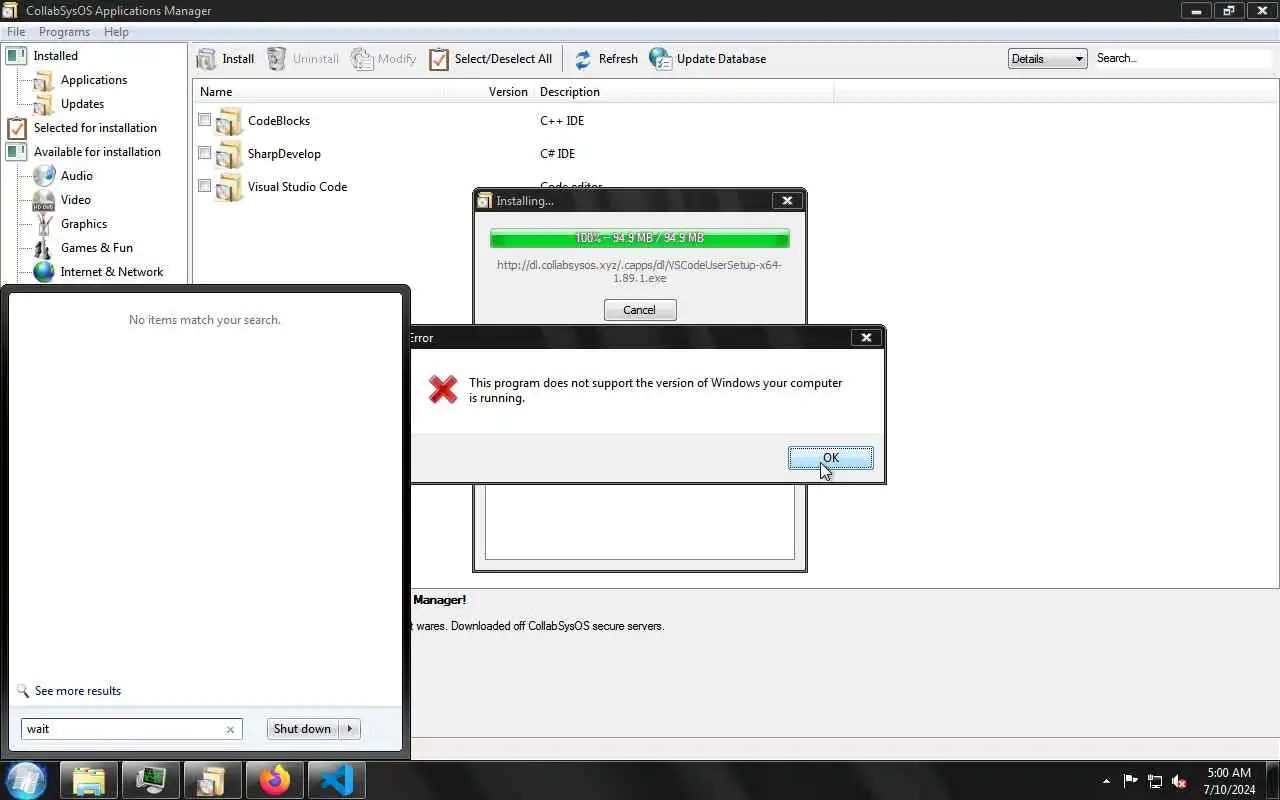The width and height of the screenshot is (1280, 800).
Task: Open the File menu
Action: click(x=16, y=32)
